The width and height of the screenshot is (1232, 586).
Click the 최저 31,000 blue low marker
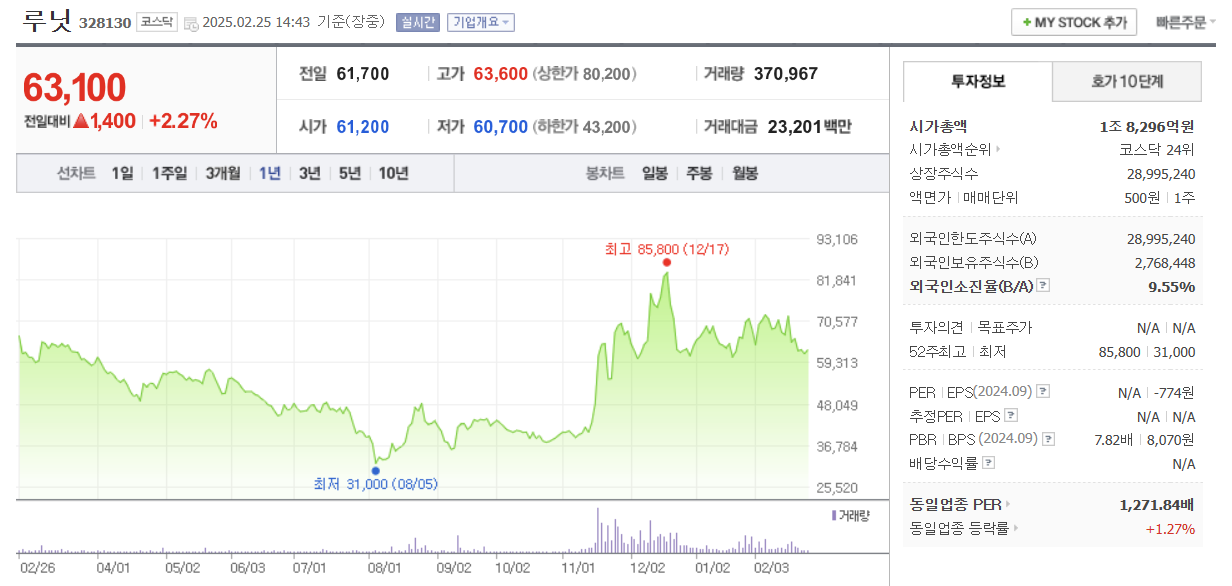coord(375,470)
